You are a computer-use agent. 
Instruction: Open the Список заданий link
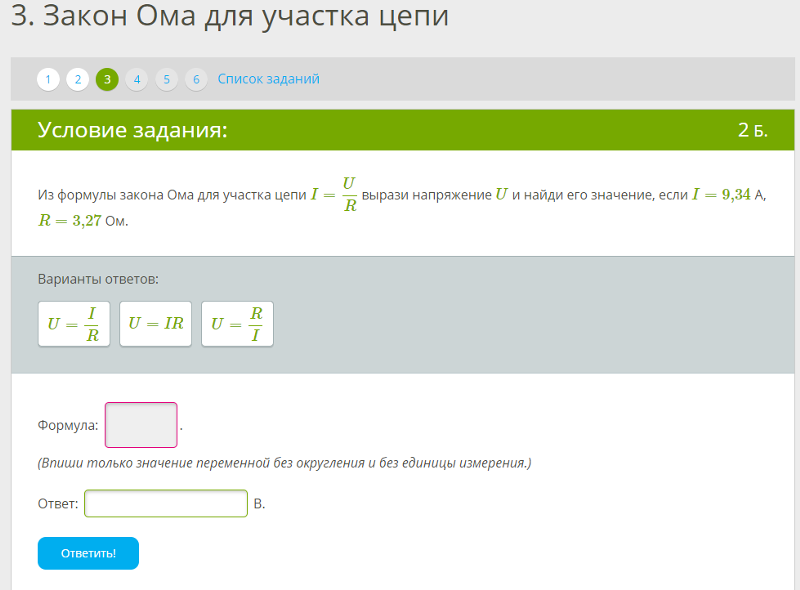[x=268, y=79]
